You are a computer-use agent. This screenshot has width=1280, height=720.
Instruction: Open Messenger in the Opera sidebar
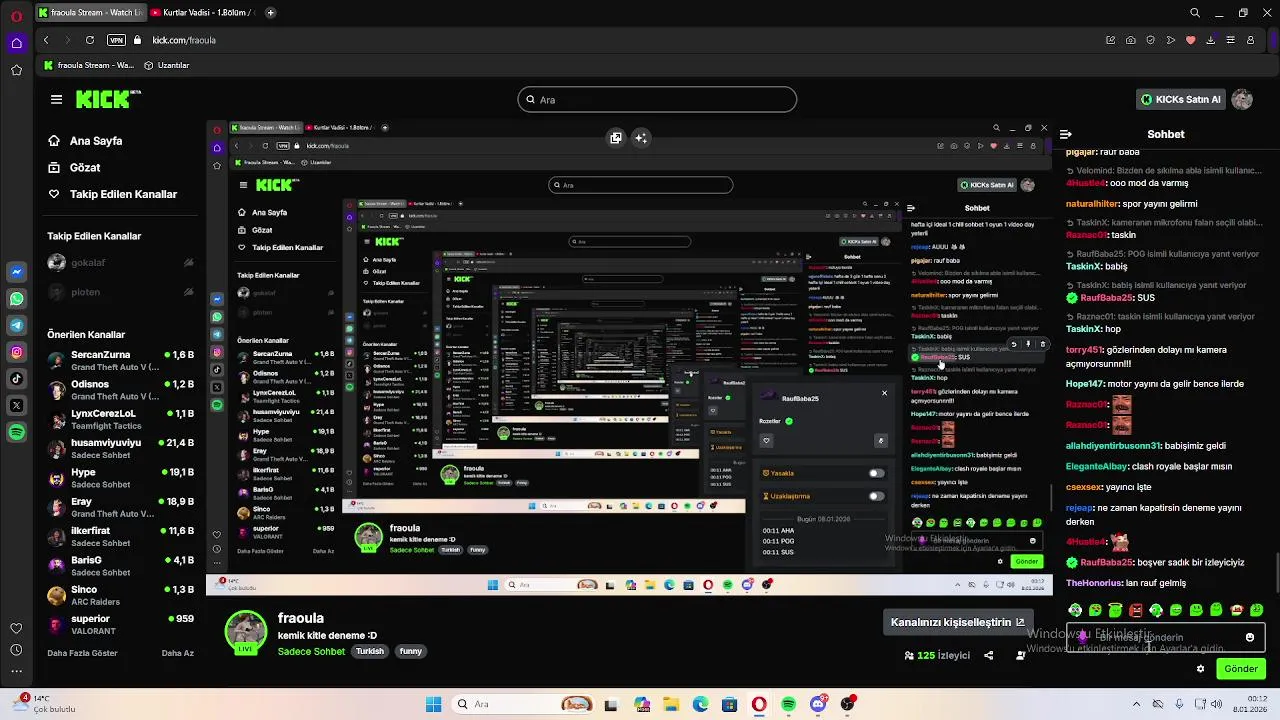click(17, 272)
